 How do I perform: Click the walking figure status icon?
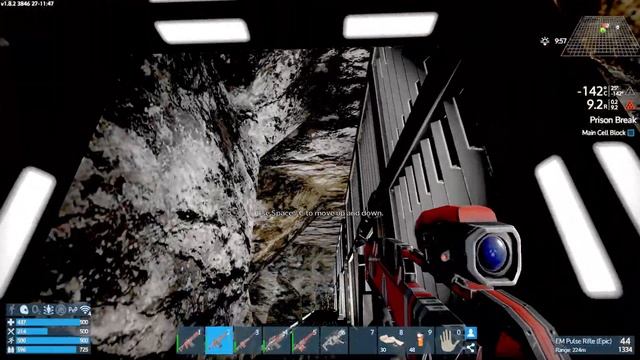click(12, 310)
